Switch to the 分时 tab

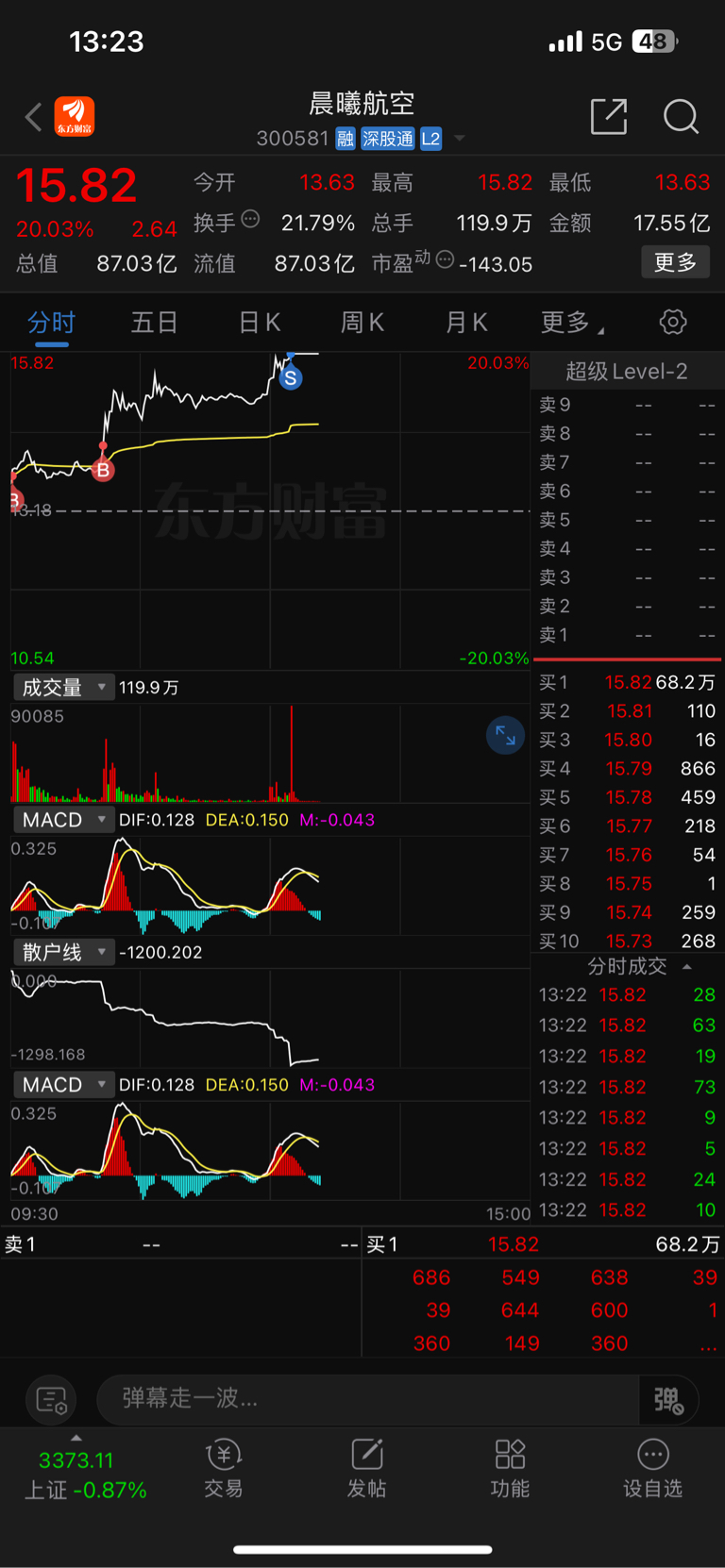[x=51, y=323]
